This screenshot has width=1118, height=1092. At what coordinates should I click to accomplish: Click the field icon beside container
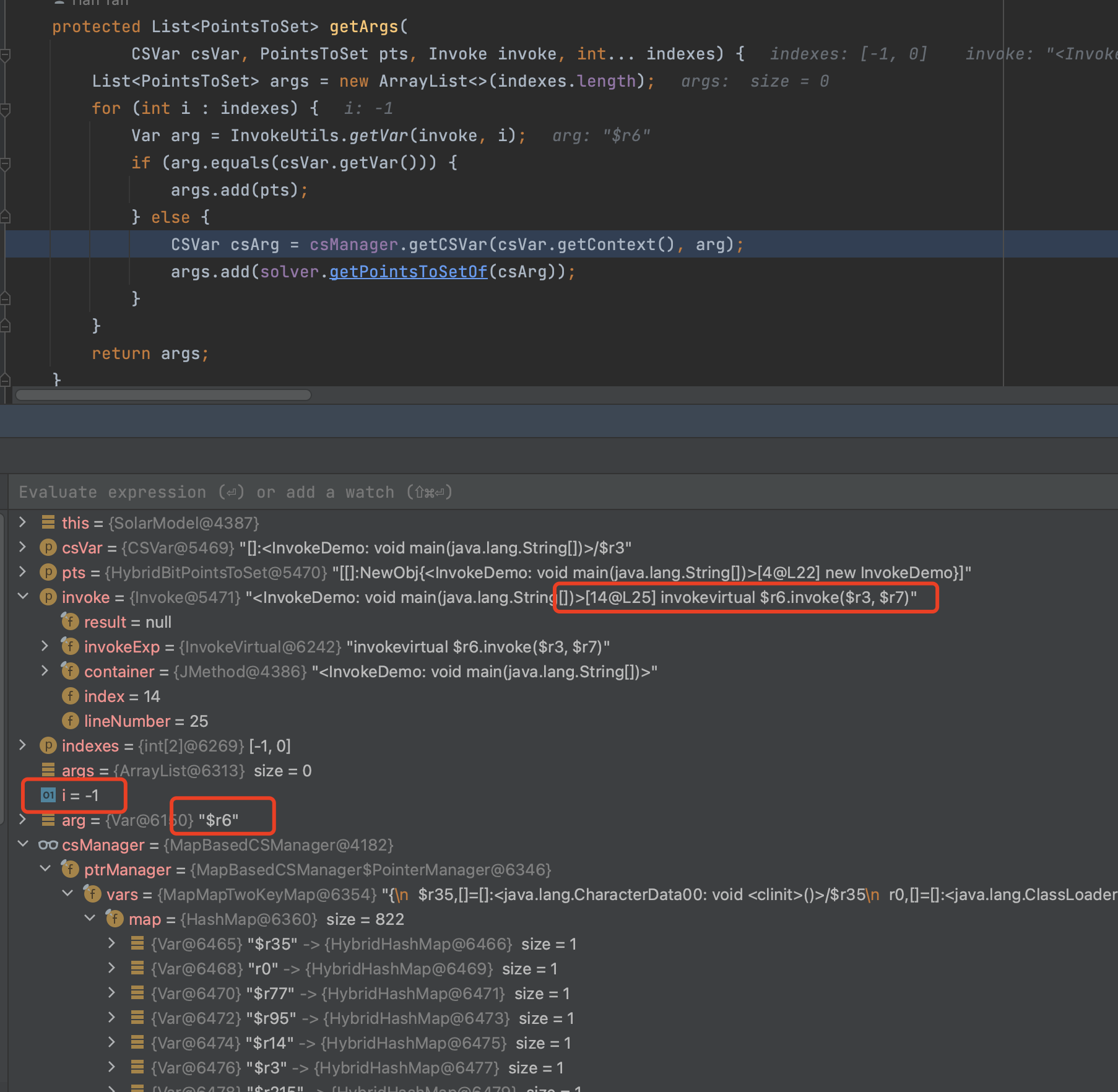click(x=70, y=671)
